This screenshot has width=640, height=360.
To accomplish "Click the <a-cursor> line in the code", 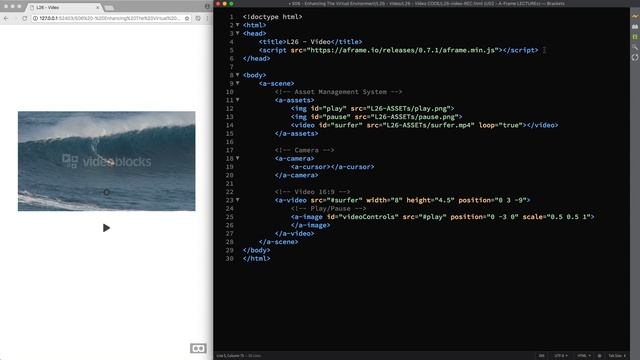I will tap(332, 167).
